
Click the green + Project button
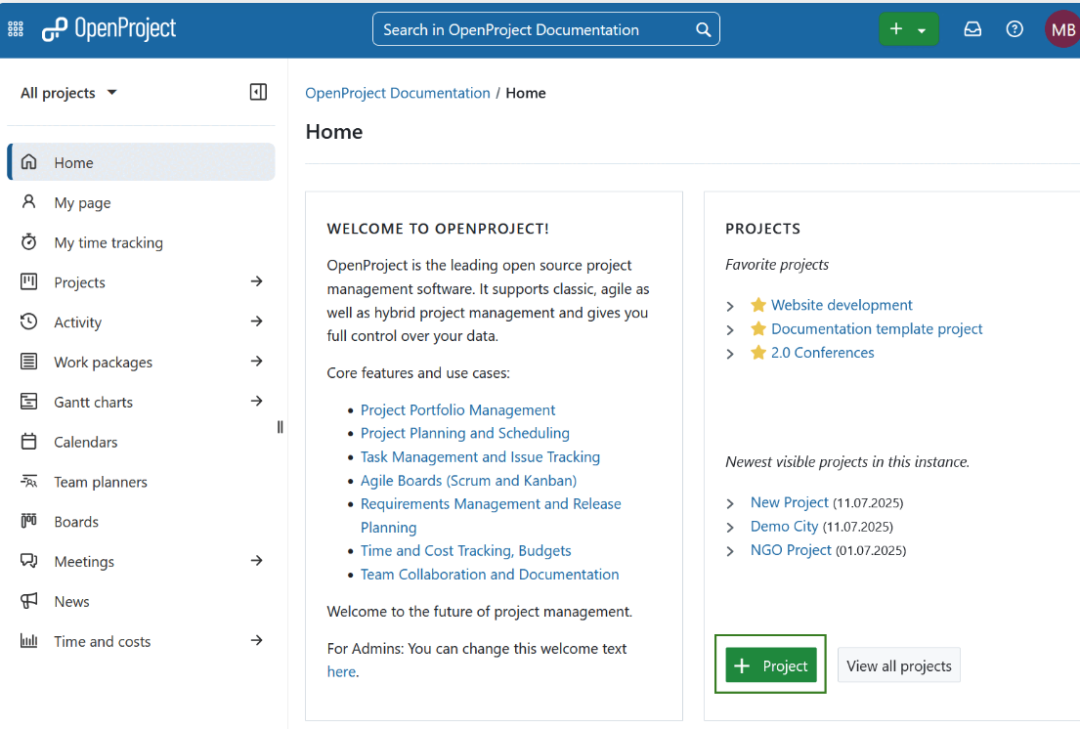(771, 666)
